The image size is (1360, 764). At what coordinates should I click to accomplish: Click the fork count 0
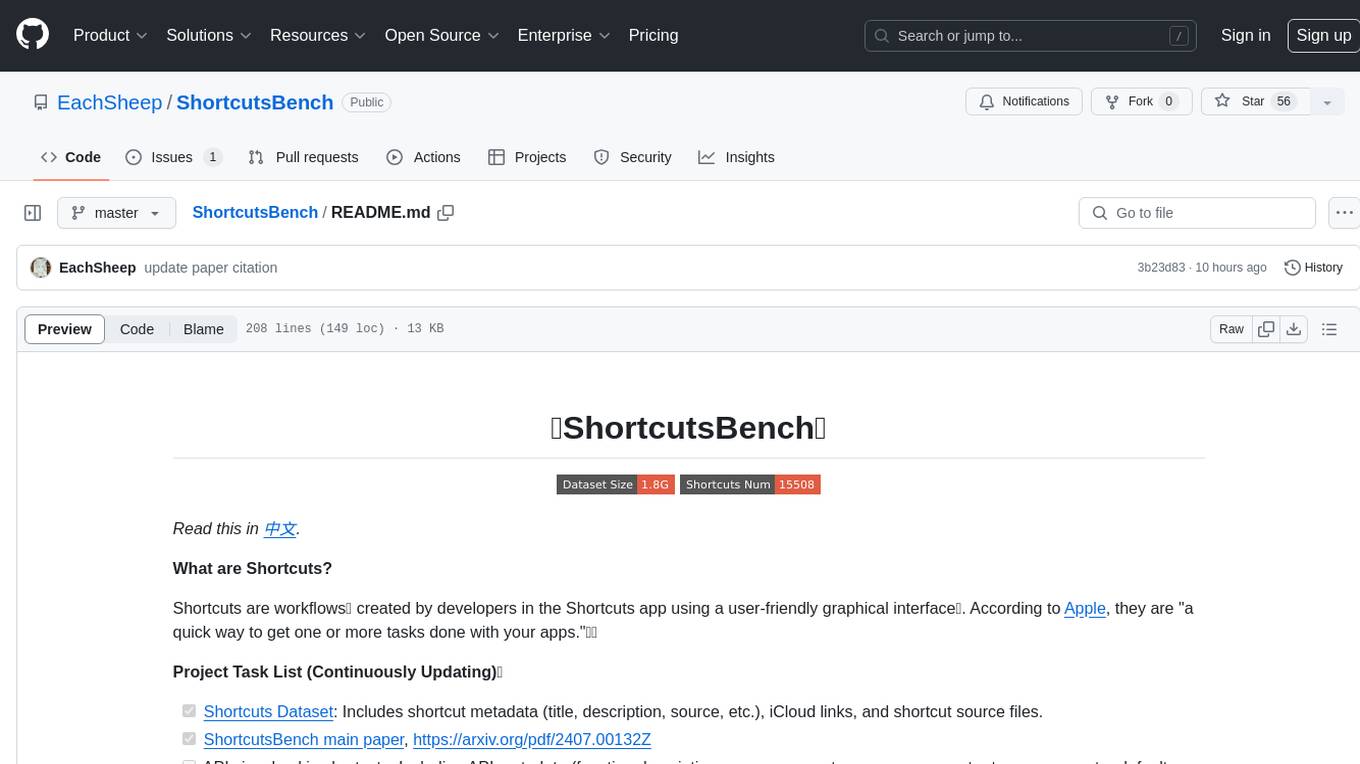(1169, 101)
